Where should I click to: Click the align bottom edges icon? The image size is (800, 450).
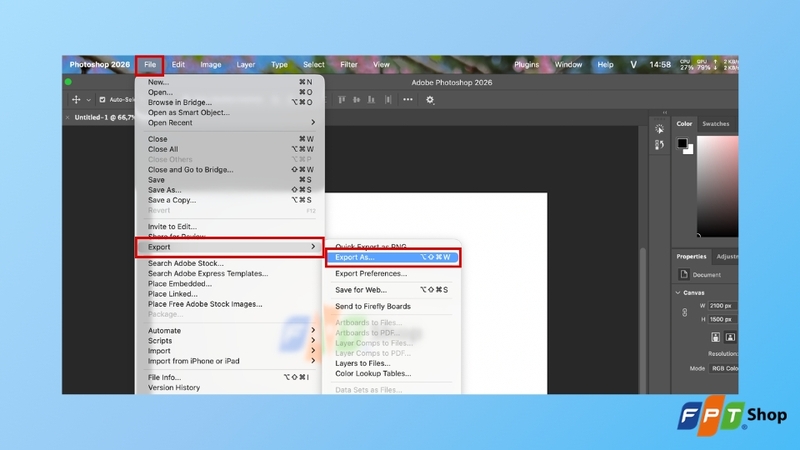coord(371,100)
